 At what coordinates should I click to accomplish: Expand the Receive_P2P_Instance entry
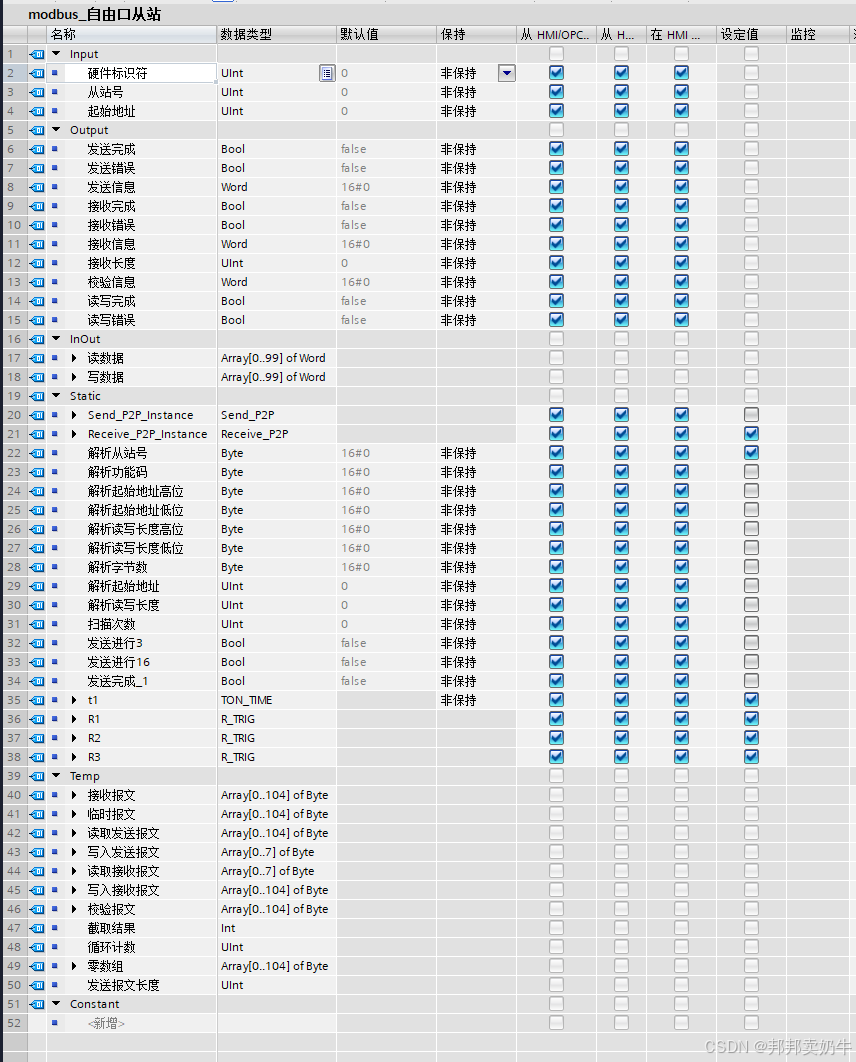point(74,434)
